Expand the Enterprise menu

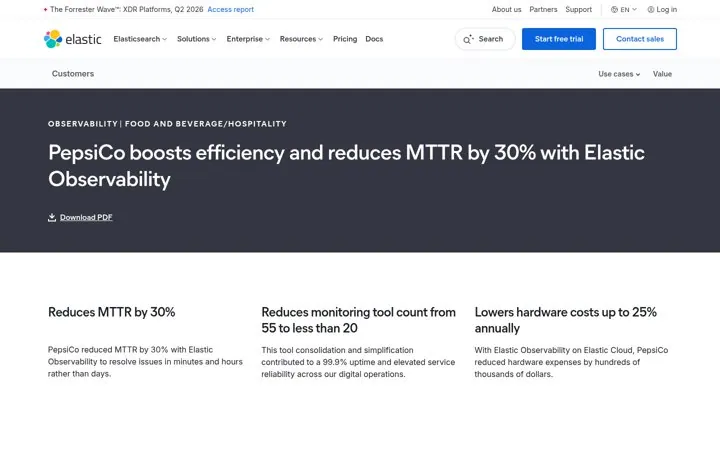tap(248, 39)
